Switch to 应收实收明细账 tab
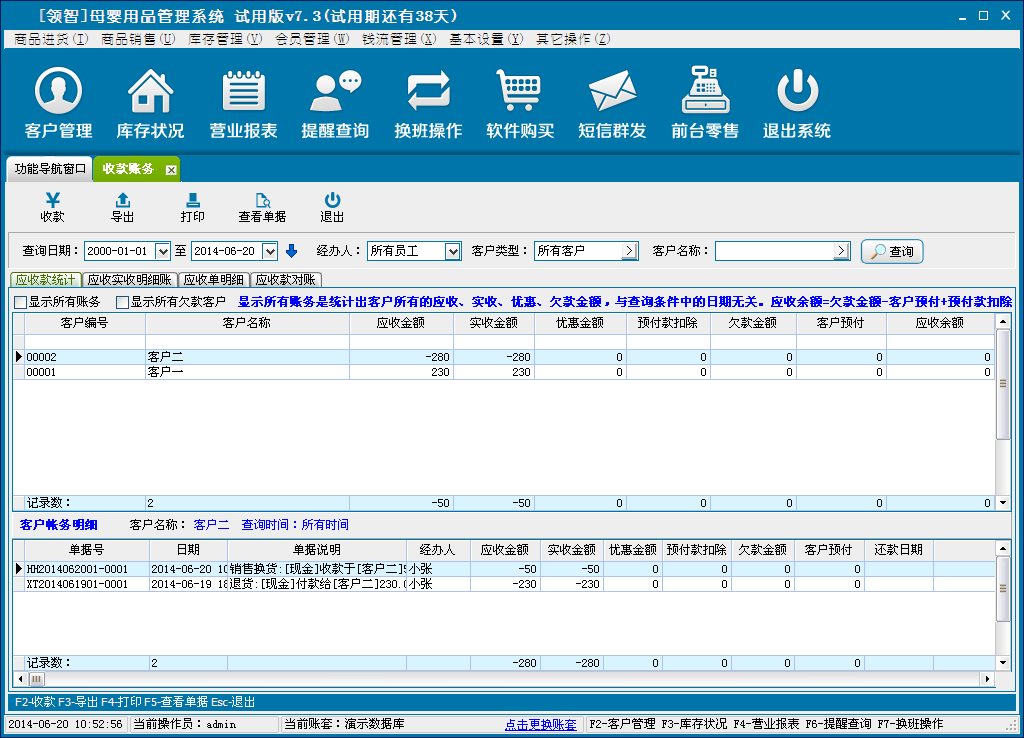This screenshot has height=738, width=1024. point(130,280)
